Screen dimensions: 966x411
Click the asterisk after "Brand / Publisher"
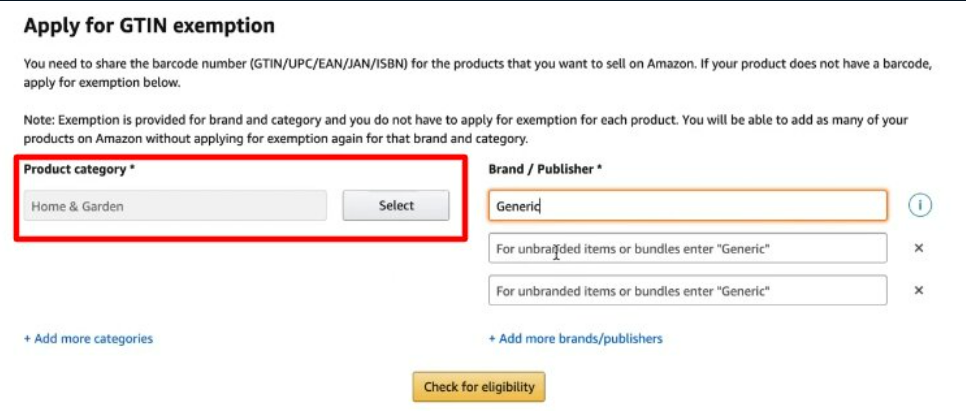pyautogui.click(x=599, y=169)
